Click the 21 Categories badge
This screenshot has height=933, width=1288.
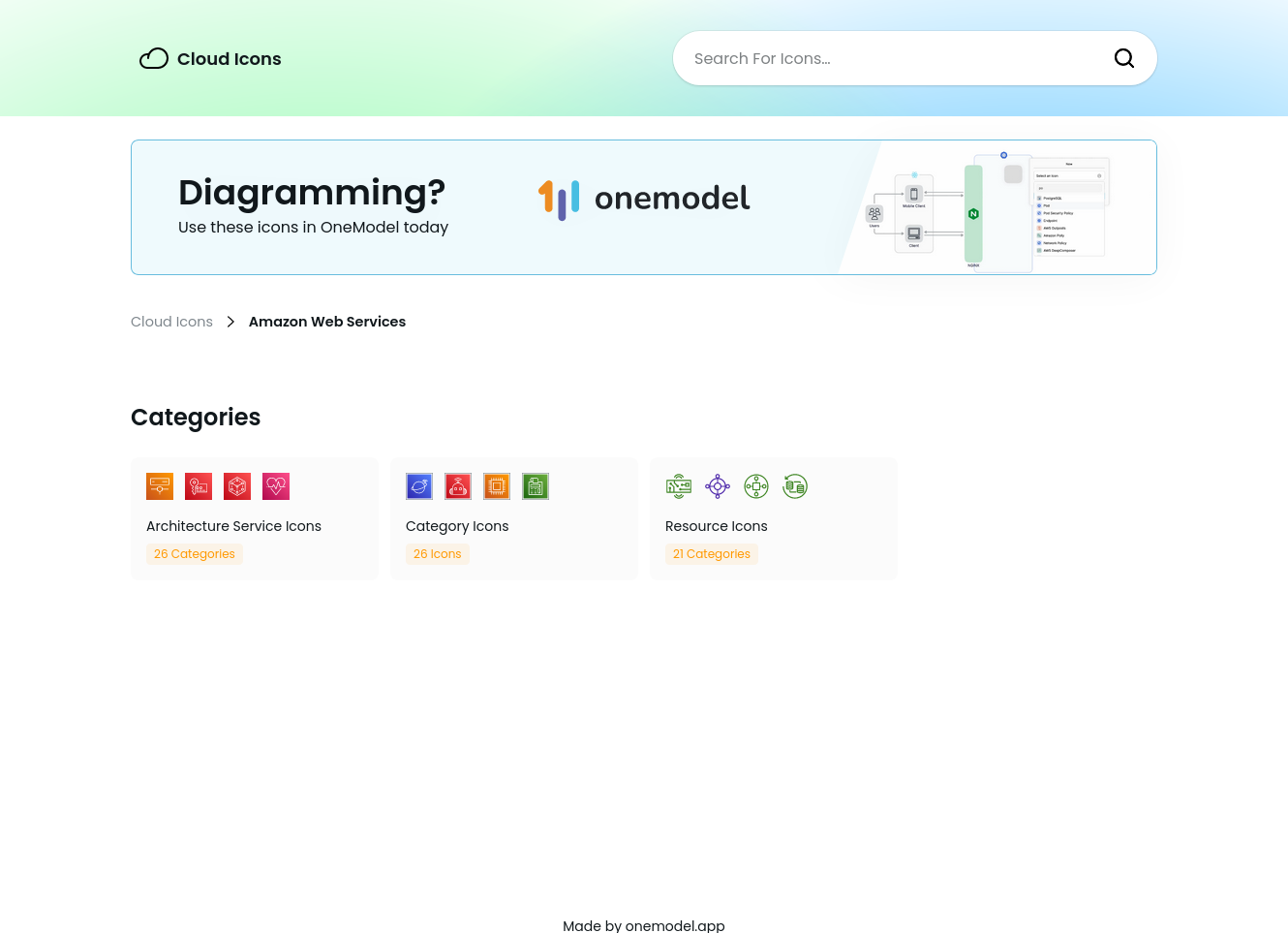(712, 554)
